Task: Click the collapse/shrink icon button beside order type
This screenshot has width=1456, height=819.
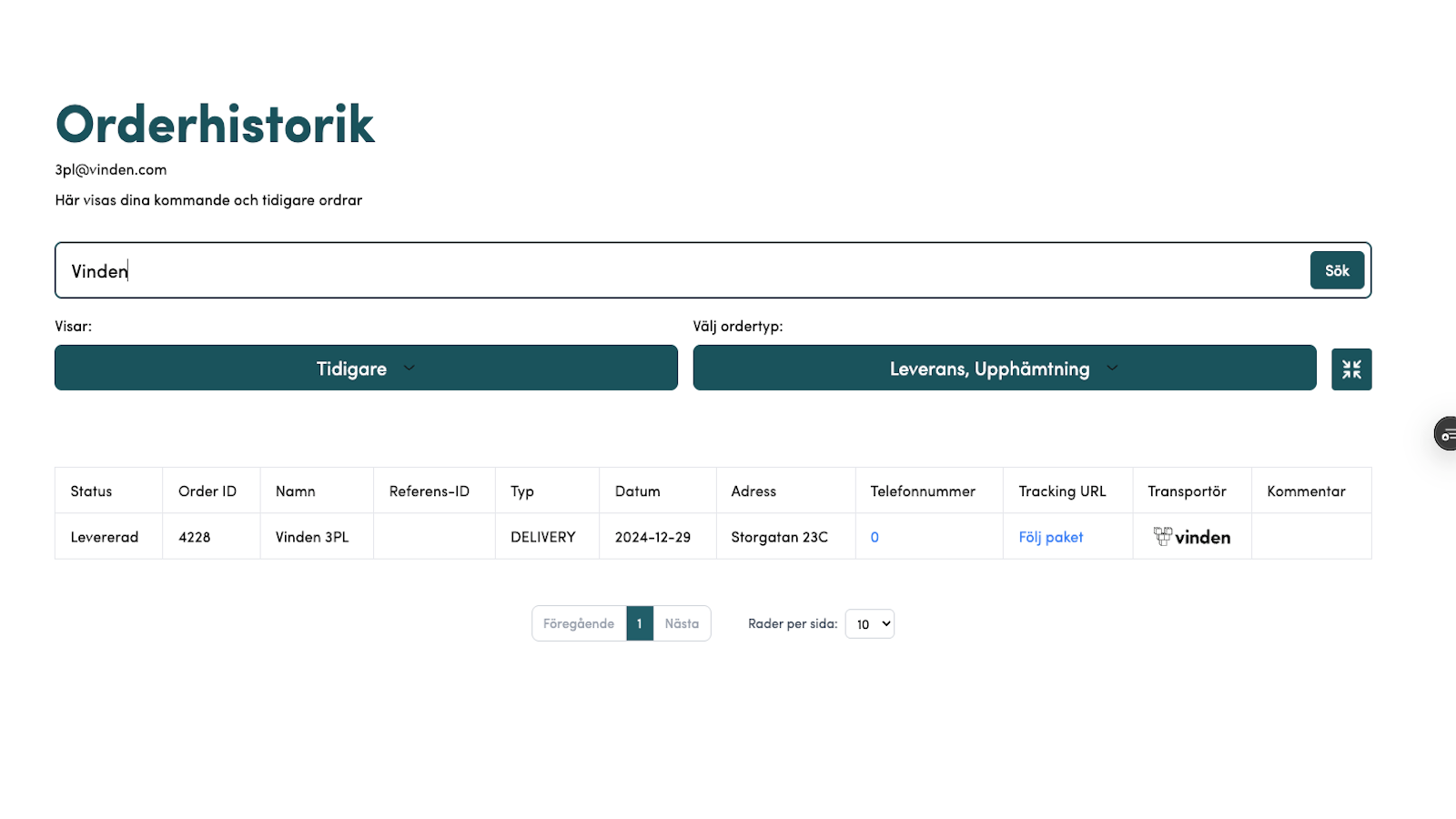Action: pyautogui.click(x=1351, y=369)
